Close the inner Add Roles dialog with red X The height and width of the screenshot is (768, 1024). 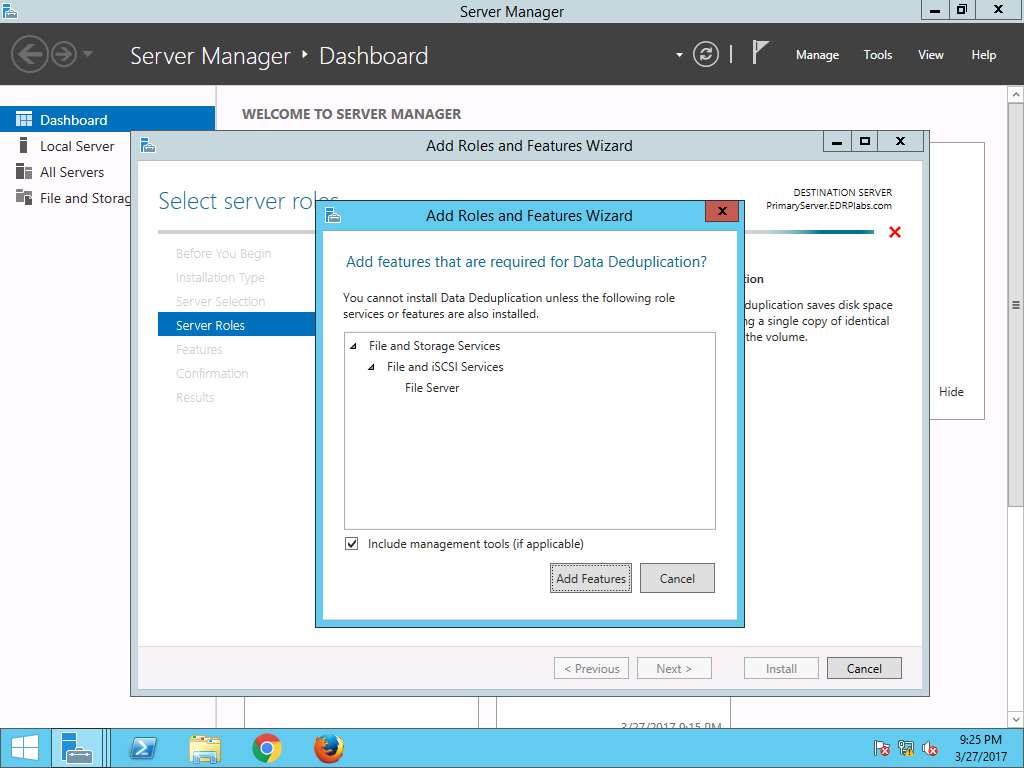pyautogui.click(x=722, y=211)
